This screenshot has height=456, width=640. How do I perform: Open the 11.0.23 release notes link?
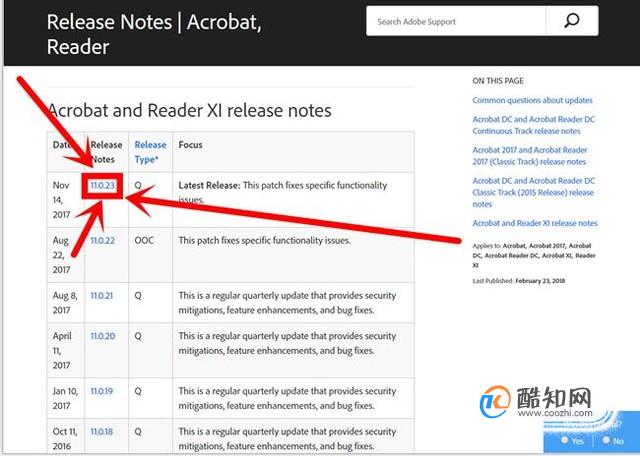click(102, 185)
